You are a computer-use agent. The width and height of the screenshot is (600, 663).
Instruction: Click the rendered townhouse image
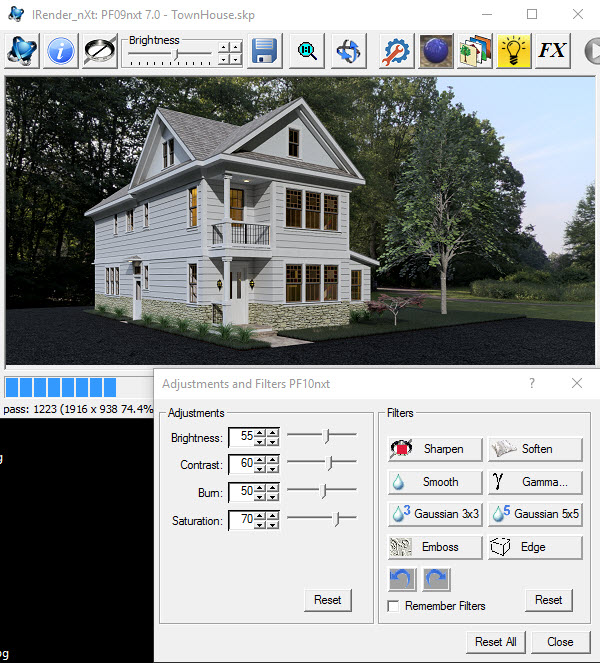pyautogui.click(x=300, y=220)
